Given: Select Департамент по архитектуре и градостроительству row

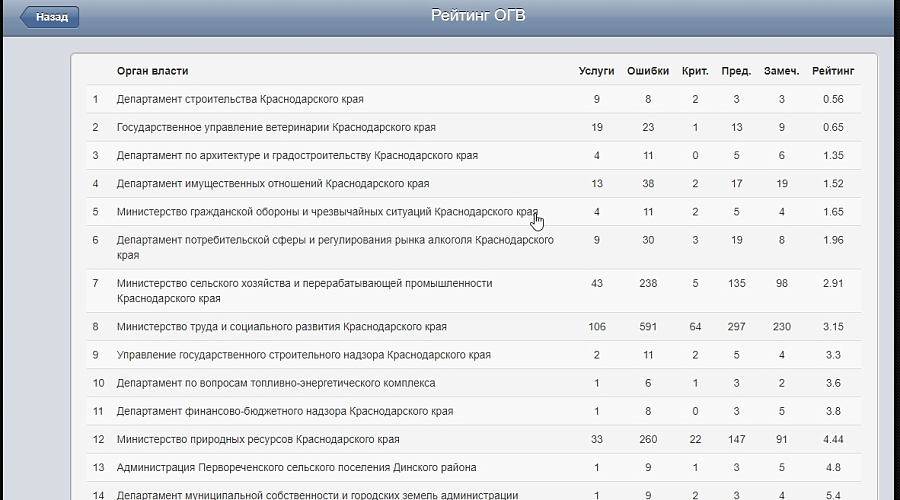Looking at the screenshot, I should [474, 156].
